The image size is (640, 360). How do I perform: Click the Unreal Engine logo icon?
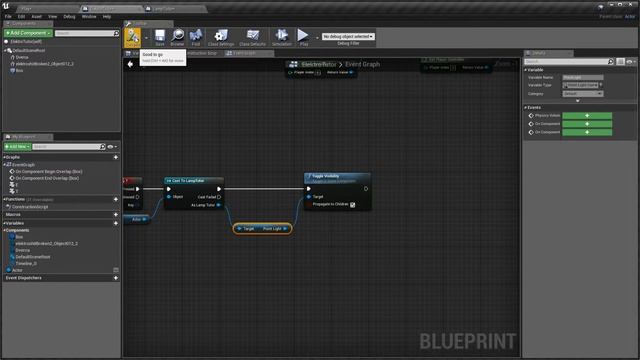pos(6,5)
